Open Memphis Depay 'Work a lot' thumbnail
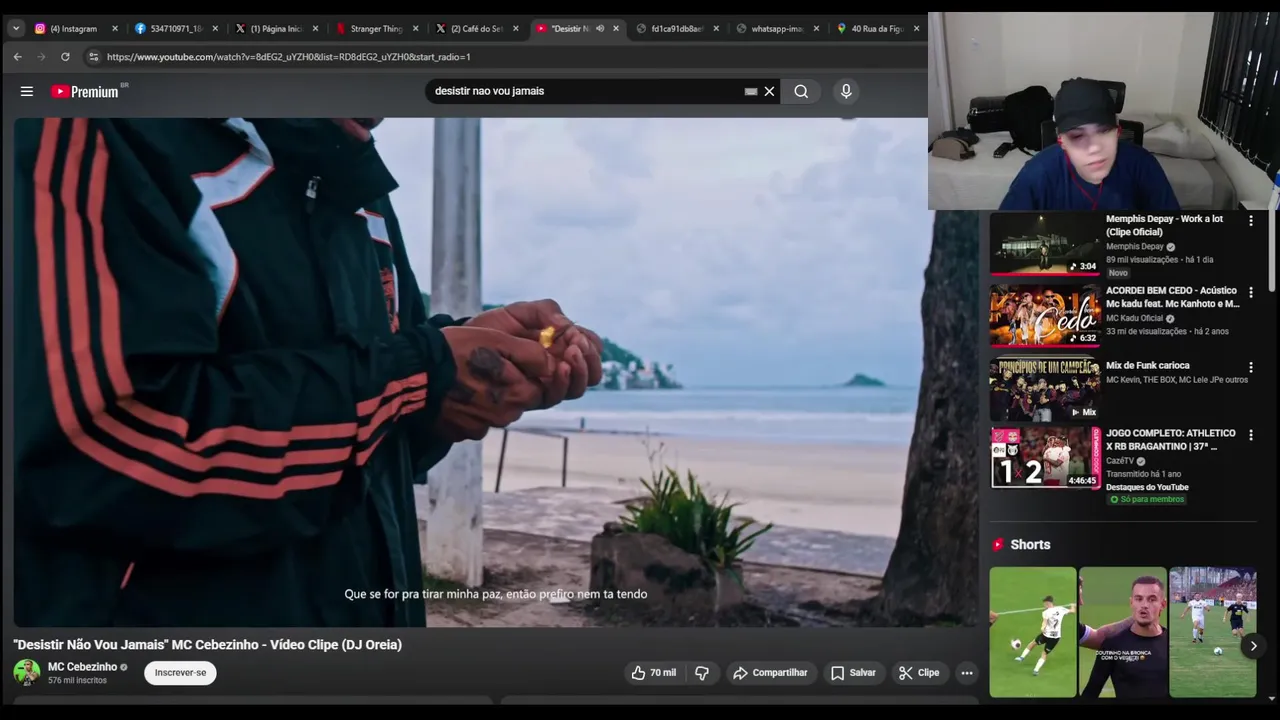 tap(1045, 243)
